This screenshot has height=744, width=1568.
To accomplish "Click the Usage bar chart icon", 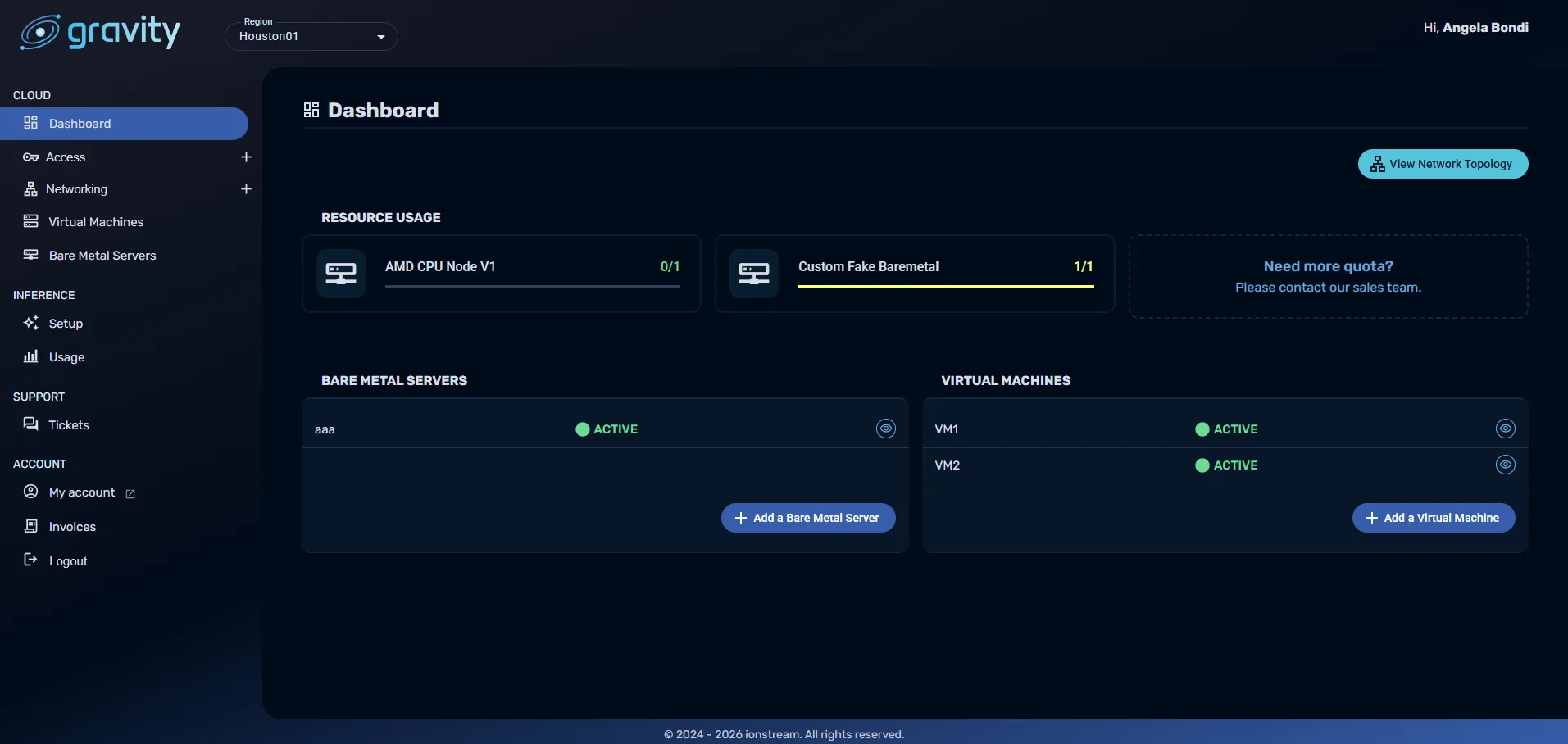I will [31, 356].
